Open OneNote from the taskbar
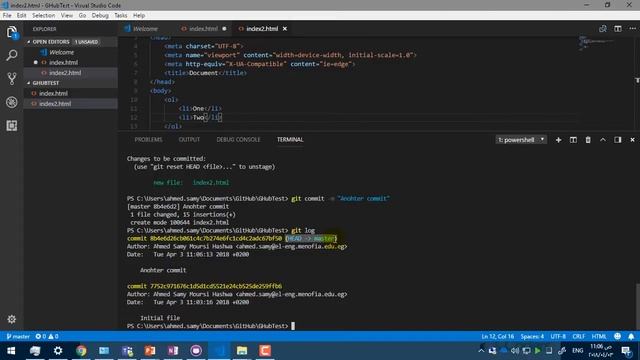 tap(173, 351)
